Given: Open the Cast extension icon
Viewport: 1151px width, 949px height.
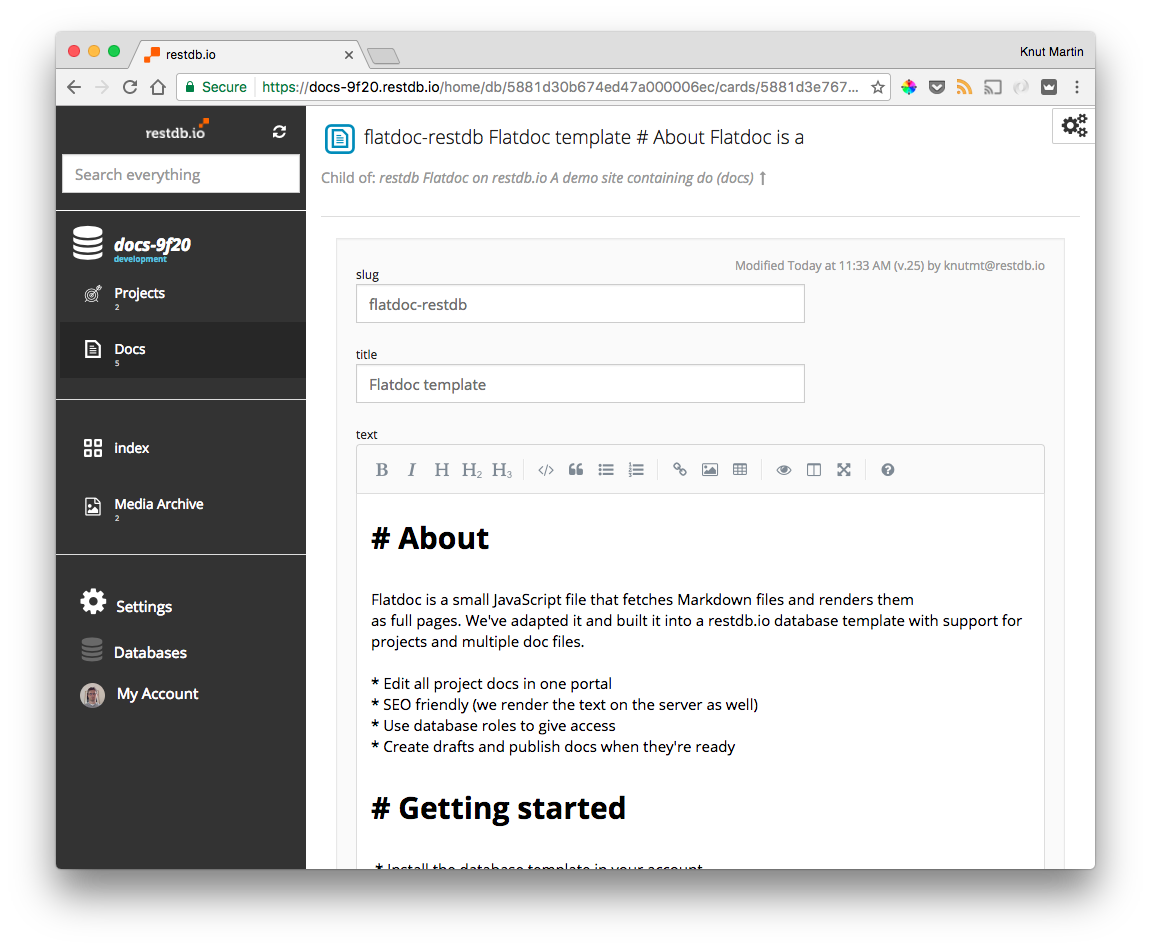Looking at the screenshot, I should [992, 87].
